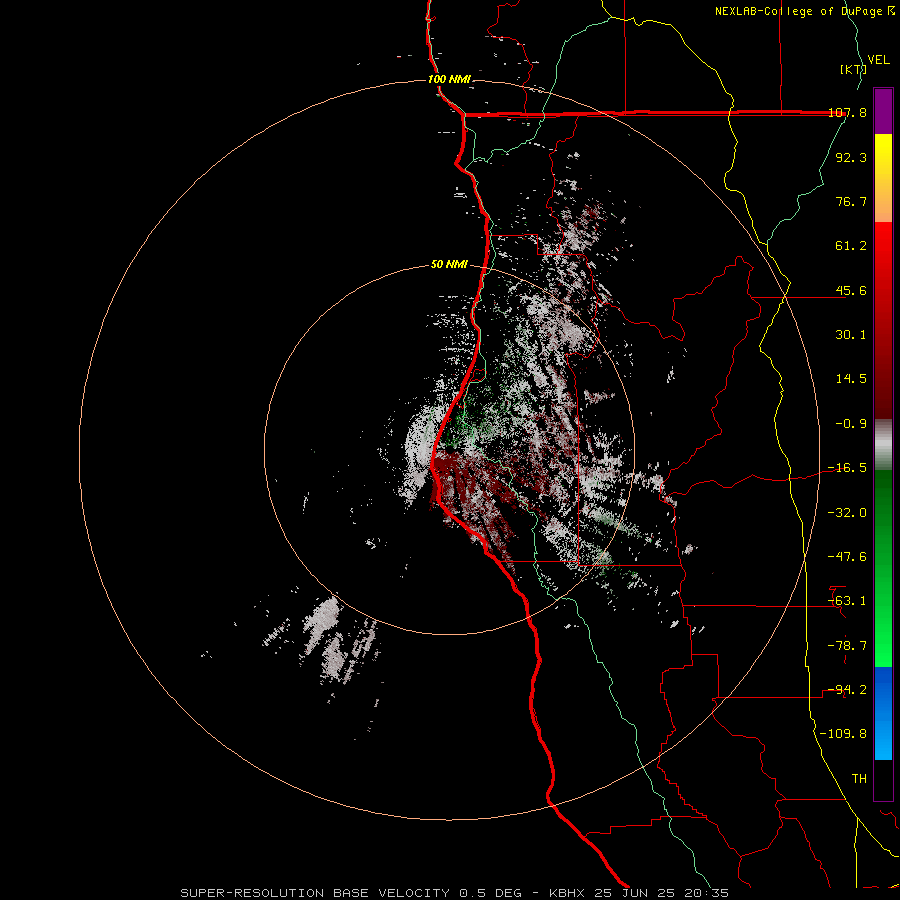Select the -63.1 velocity scale value
This screenshot has height=900, width=900.
[x=847, y=601]
